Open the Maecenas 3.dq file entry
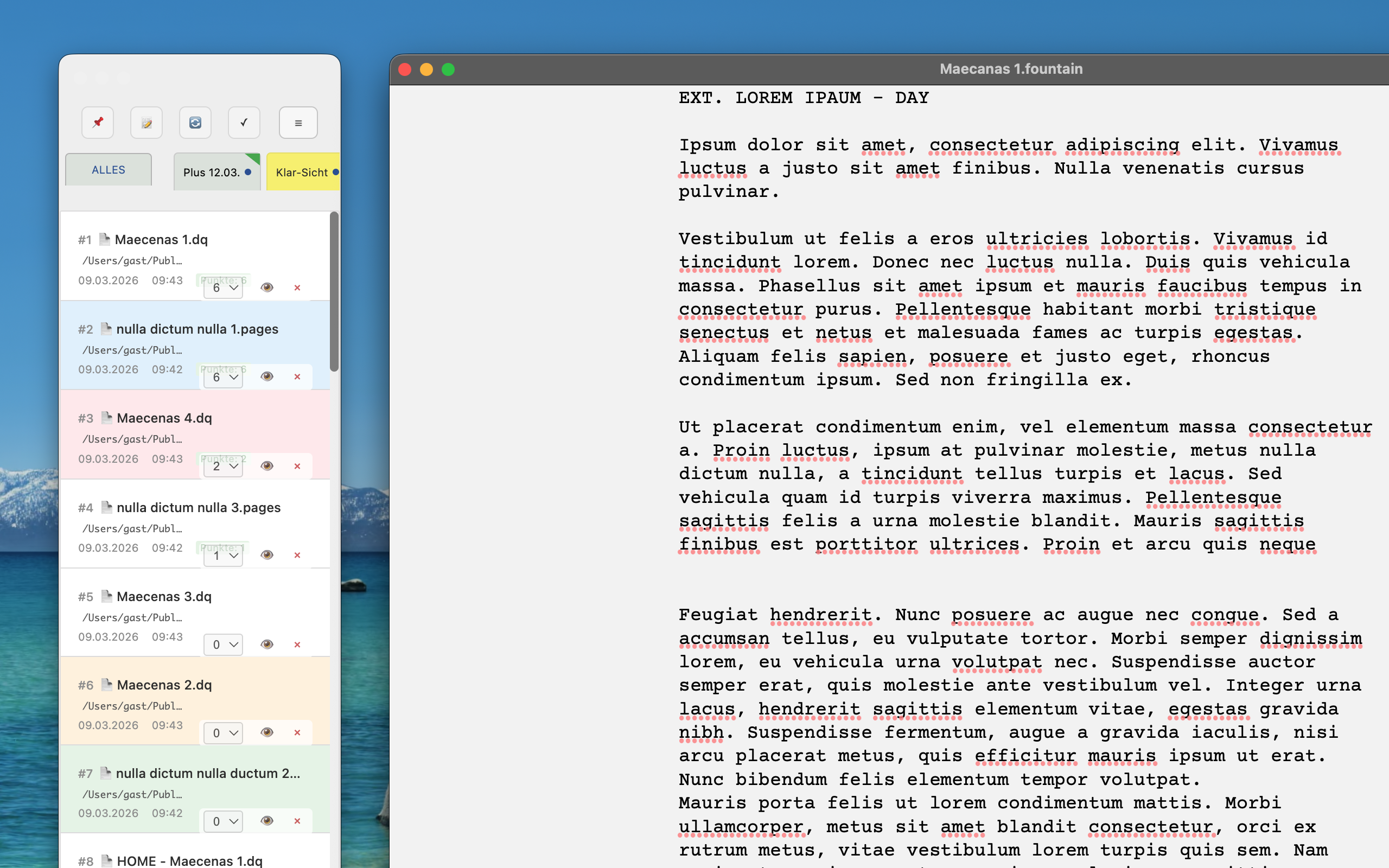Screen dimensions: 1389x868 164,596
